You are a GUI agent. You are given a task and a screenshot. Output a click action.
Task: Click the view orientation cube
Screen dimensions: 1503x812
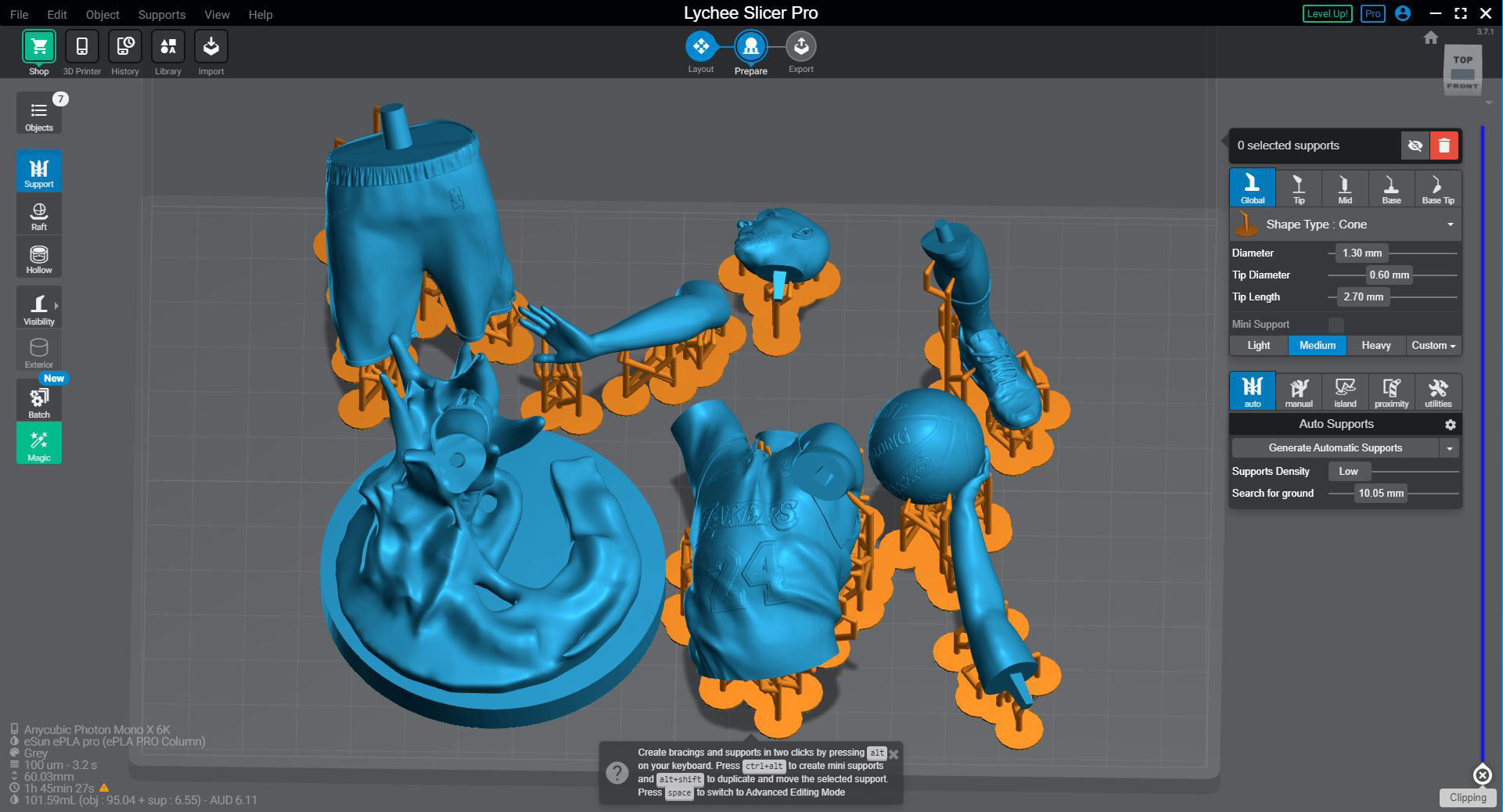point(1462,71)
